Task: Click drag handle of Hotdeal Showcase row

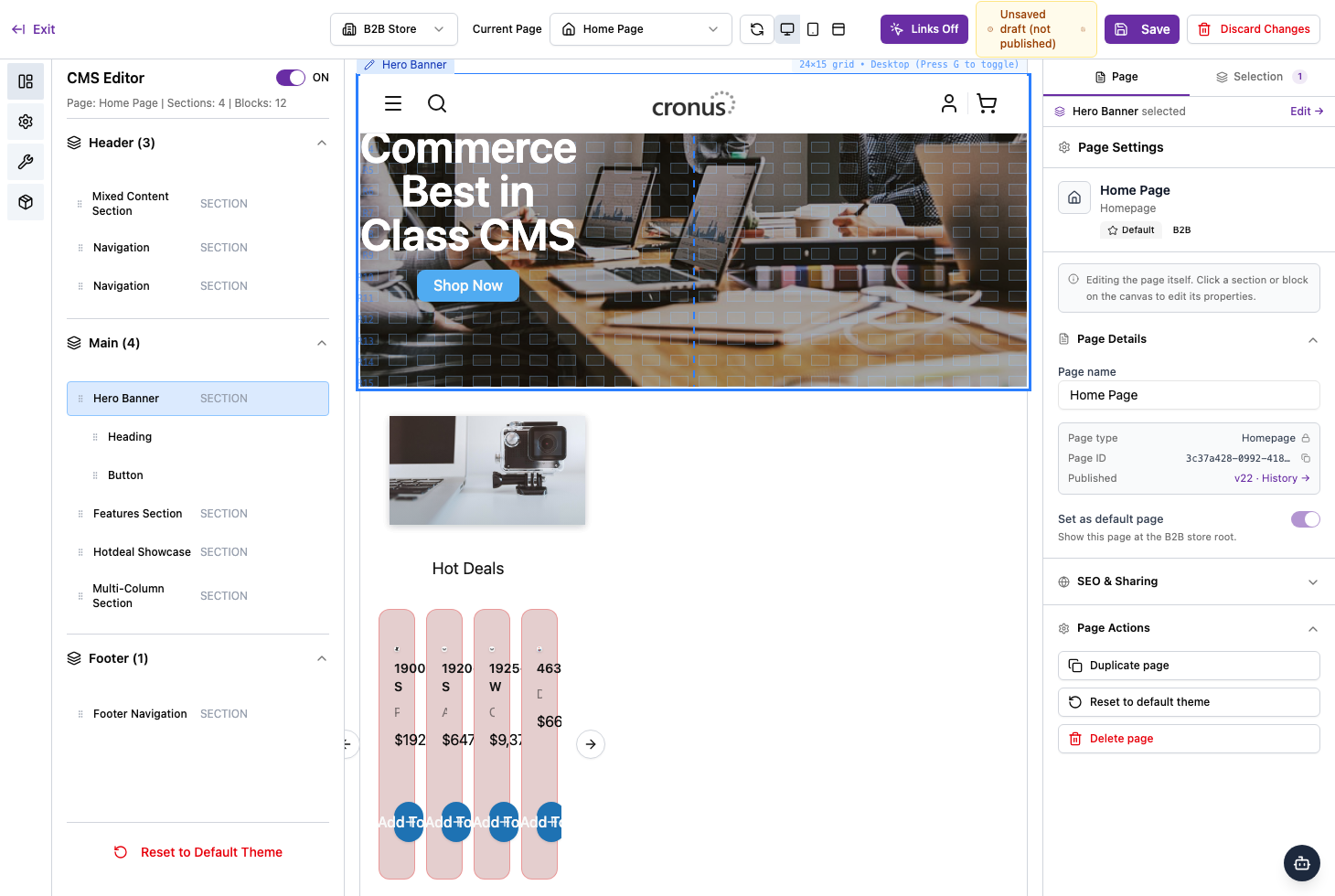Action: click(80, 552)
